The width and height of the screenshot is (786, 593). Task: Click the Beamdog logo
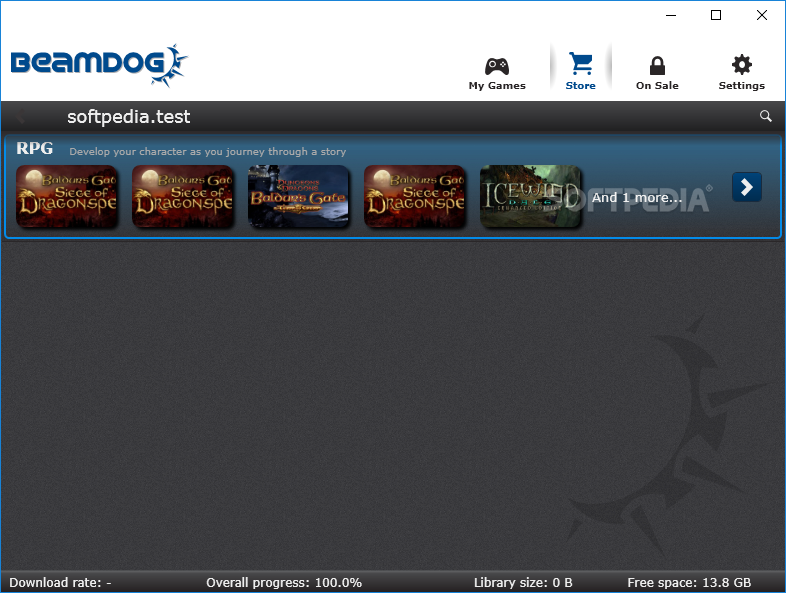(x=99, y=66)
